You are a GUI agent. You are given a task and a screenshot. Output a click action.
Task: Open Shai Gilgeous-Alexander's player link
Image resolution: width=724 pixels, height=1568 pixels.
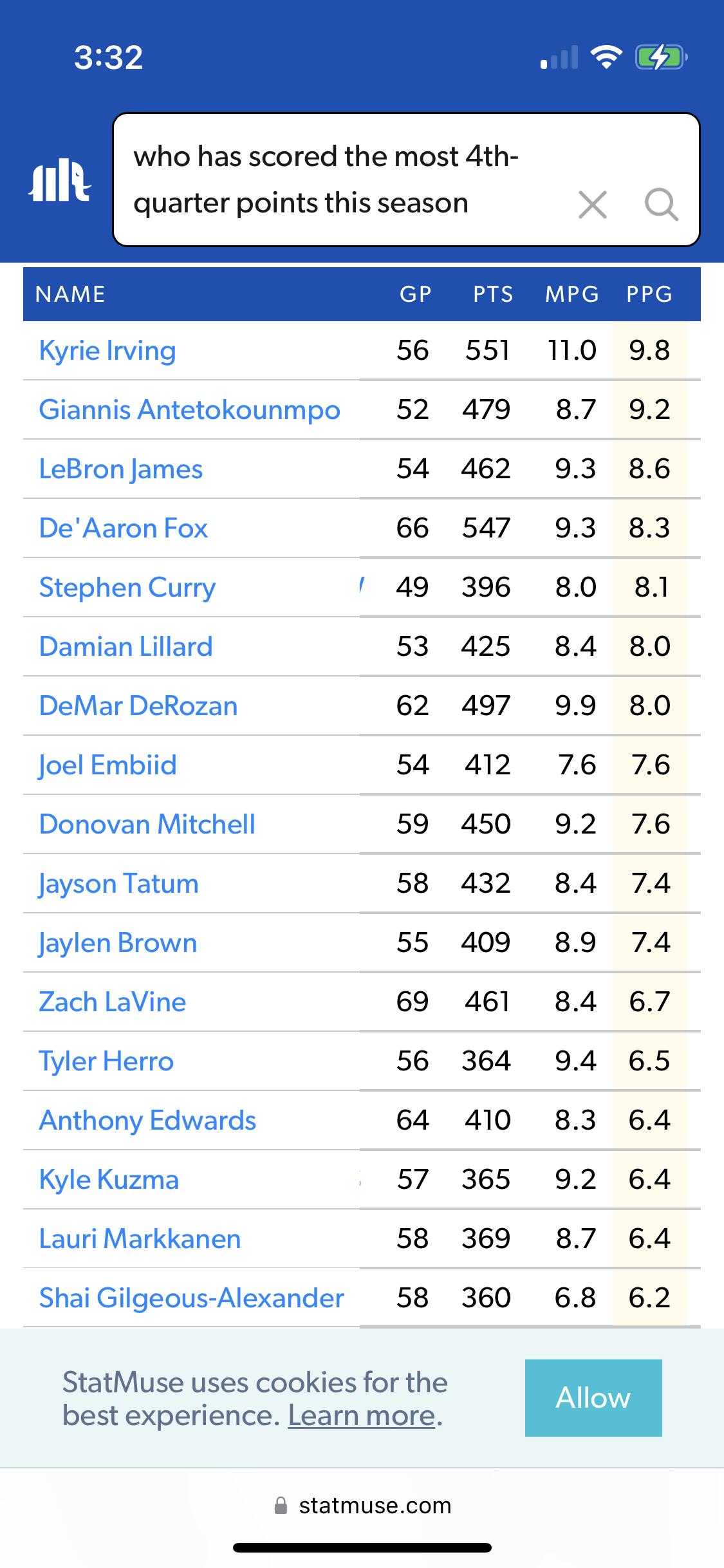point(191,1298)
